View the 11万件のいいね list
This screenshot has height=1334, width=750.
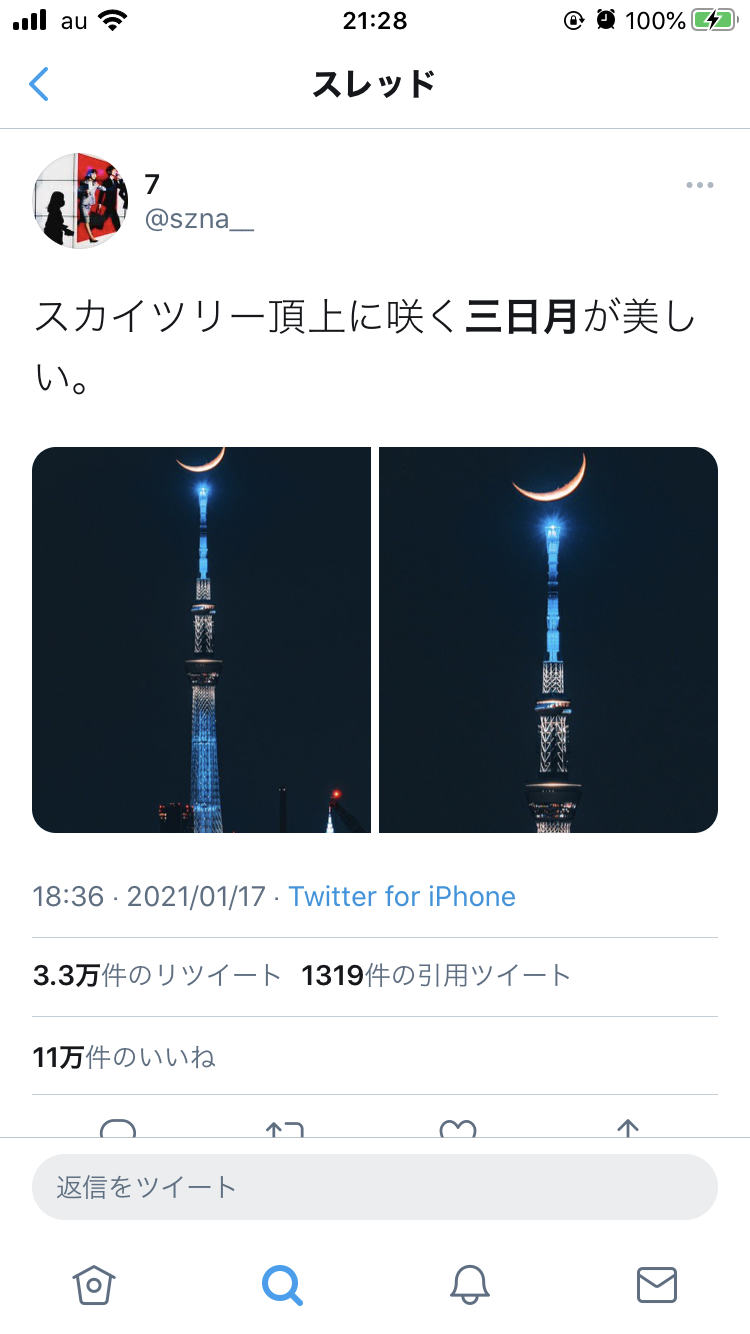pos(124,1056)
